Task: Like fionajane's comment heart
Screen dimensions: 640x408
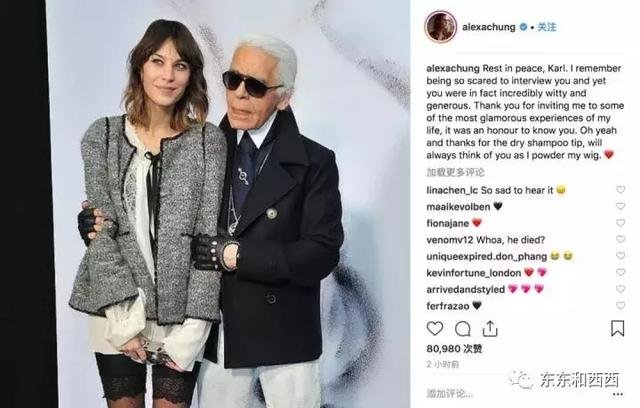Action: pos(620,223)
